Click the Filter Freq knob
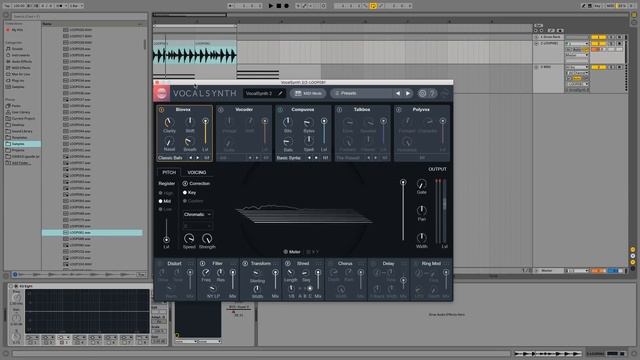640x360 pixels. click(206, 273)
